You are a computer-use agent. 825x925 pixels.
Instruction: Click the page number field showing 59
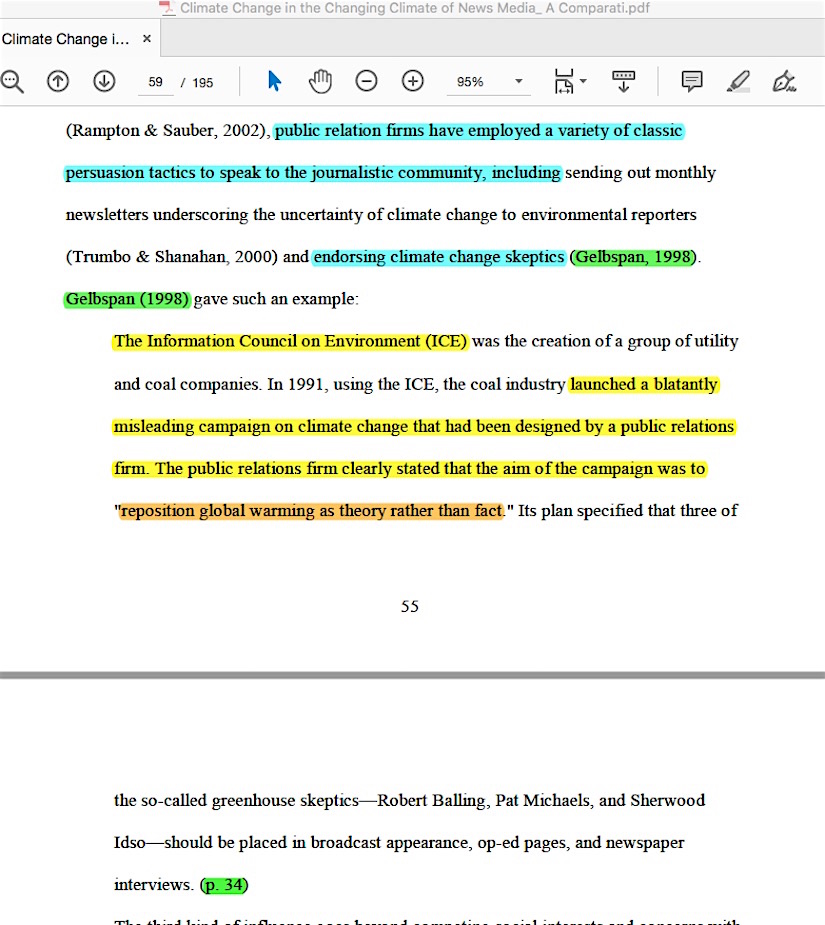tap(155, 82)
